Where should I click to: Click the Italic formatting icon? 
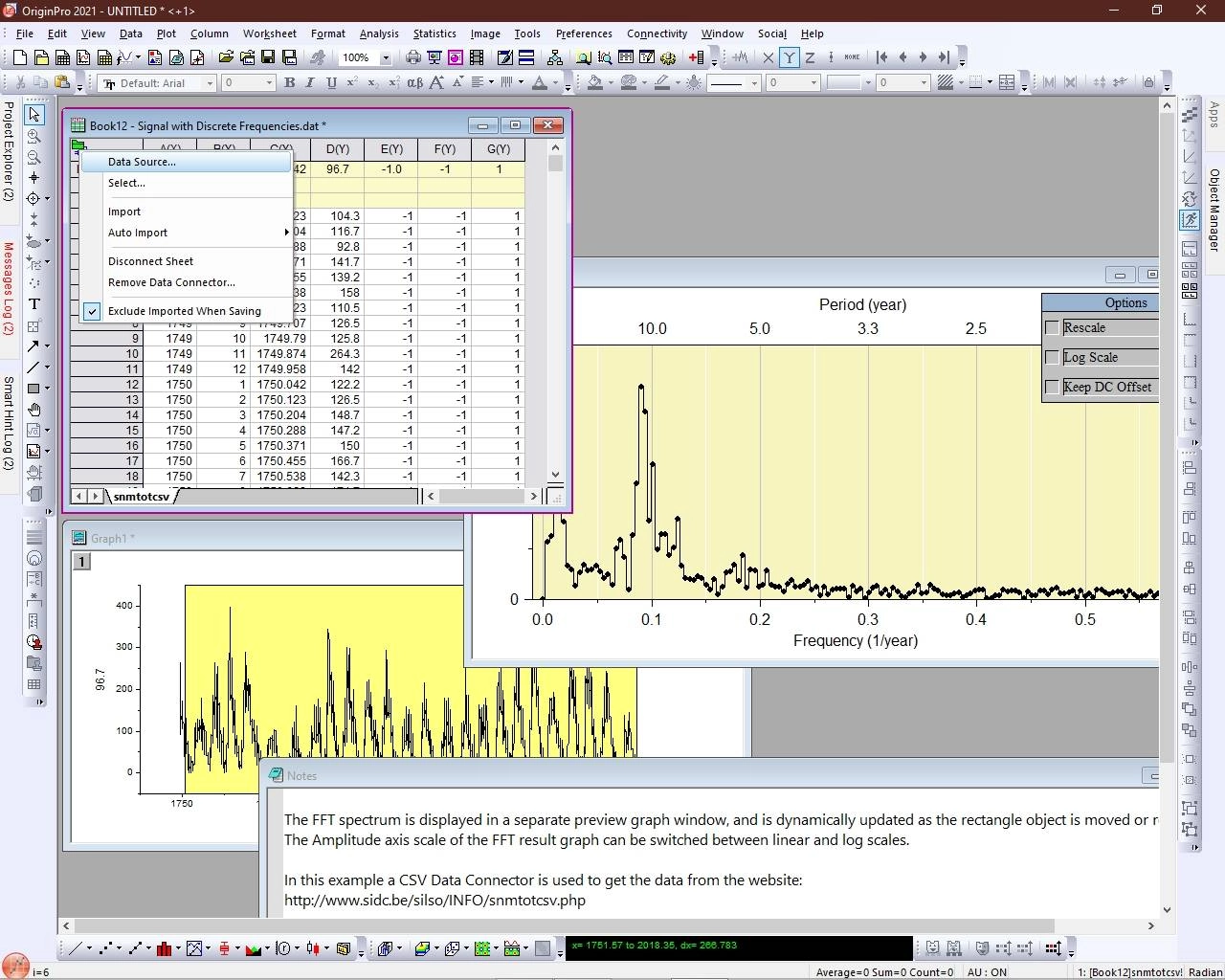click(x=310, y=83)
